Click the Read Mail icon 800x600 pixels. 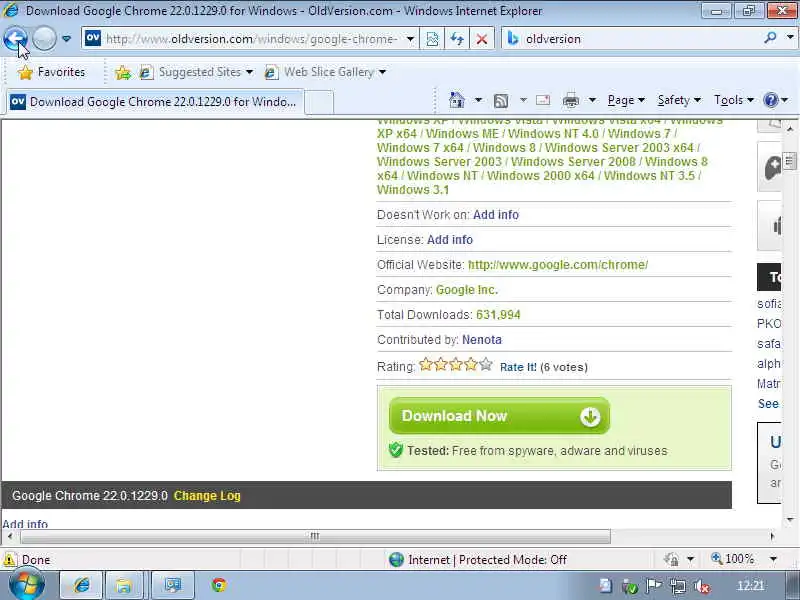coord(543,100)
